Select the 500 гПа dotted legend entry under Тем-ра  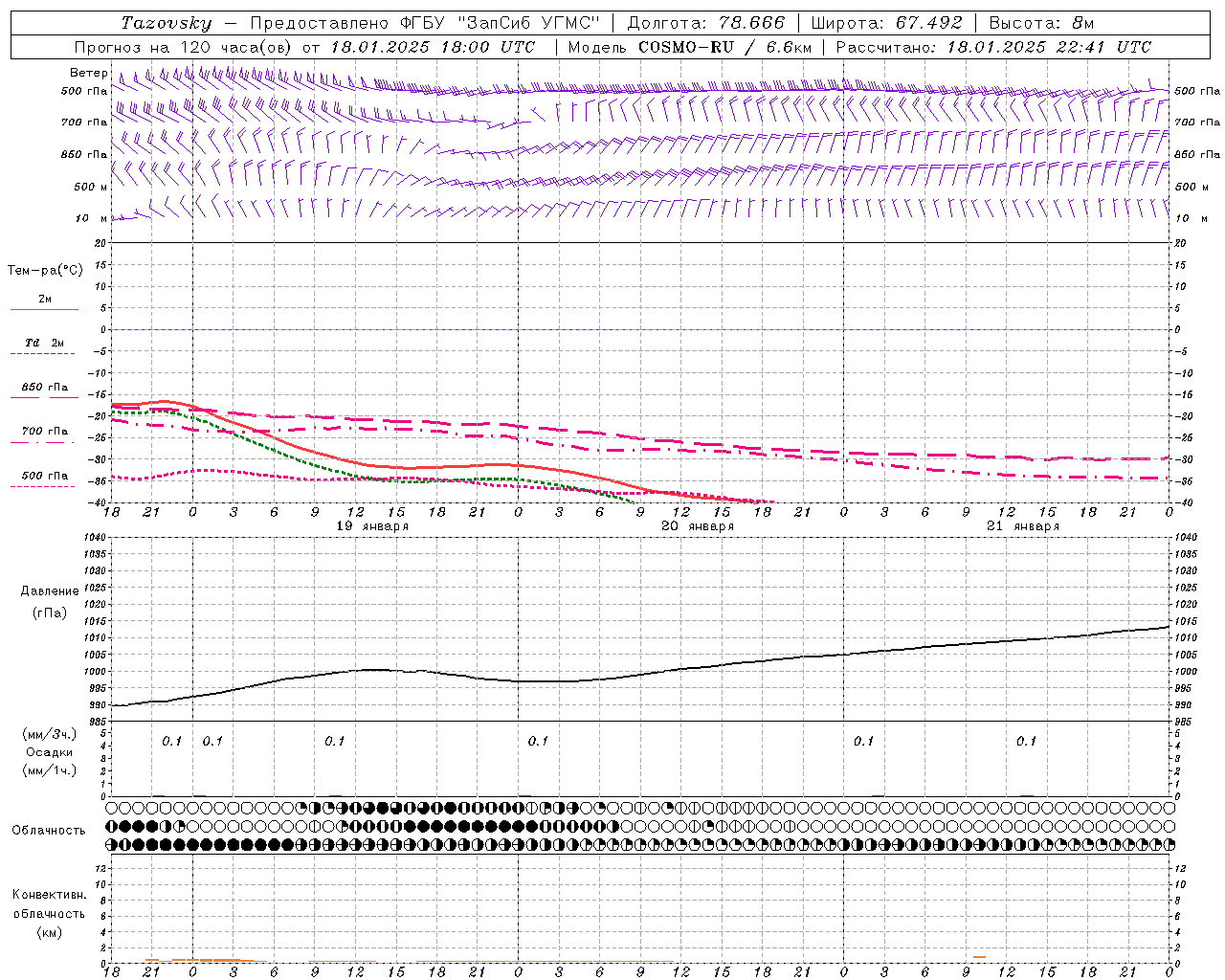click(45, 479)
